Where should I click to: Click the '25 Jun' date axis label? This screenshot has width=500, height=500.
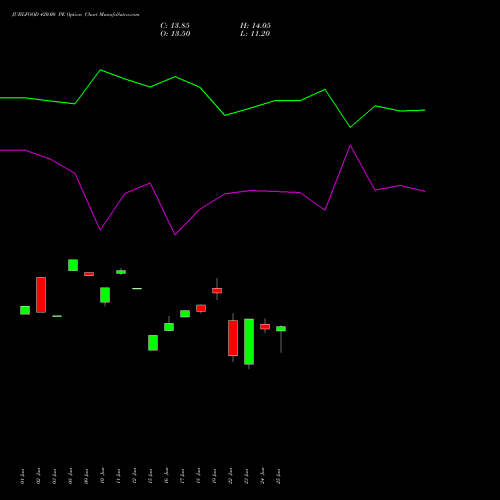[278, 476]
